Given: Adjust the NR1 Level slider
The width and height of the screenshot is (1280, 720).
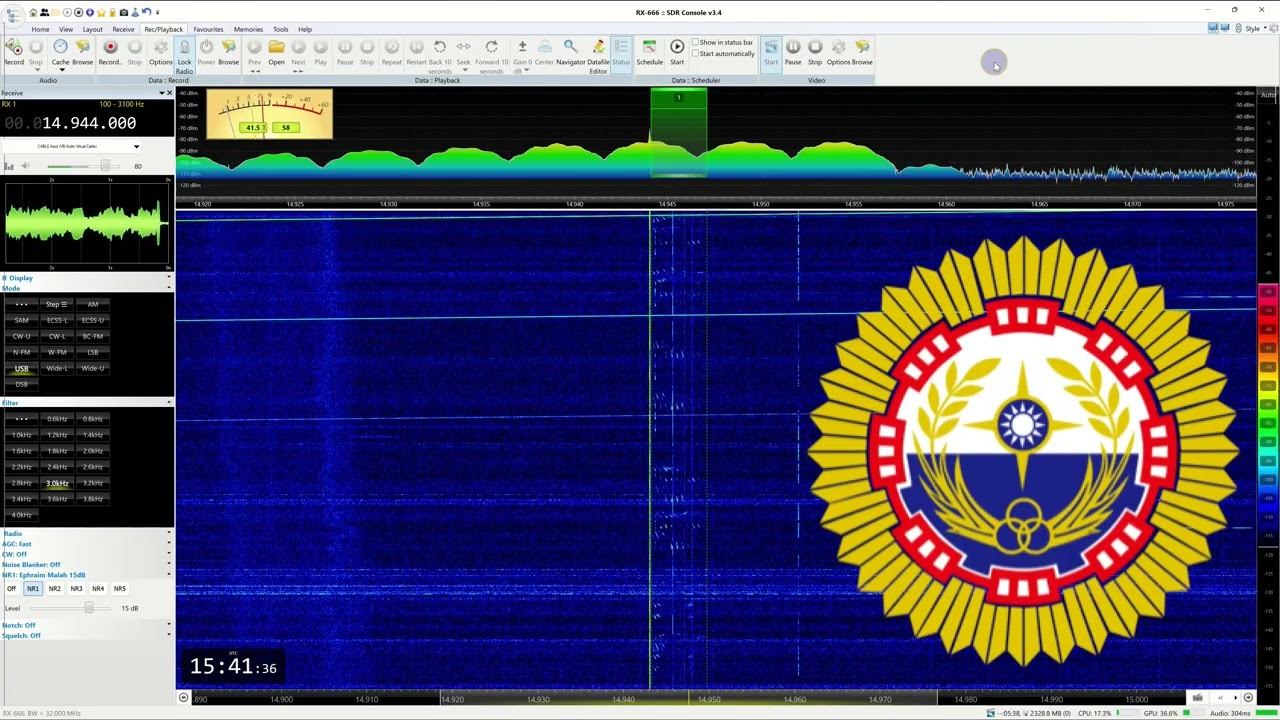Looking at the screenshot, I should [x=89, y=608].
